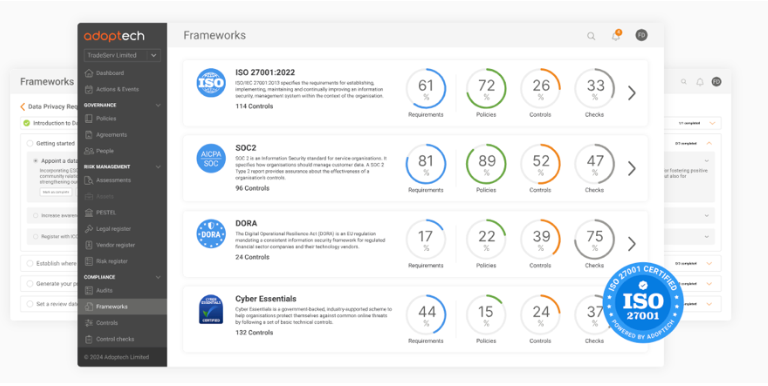Click SOC2 Policies 89% progress ring
The width and height of the screenshot is (768, 386).
tap(486, 164)
